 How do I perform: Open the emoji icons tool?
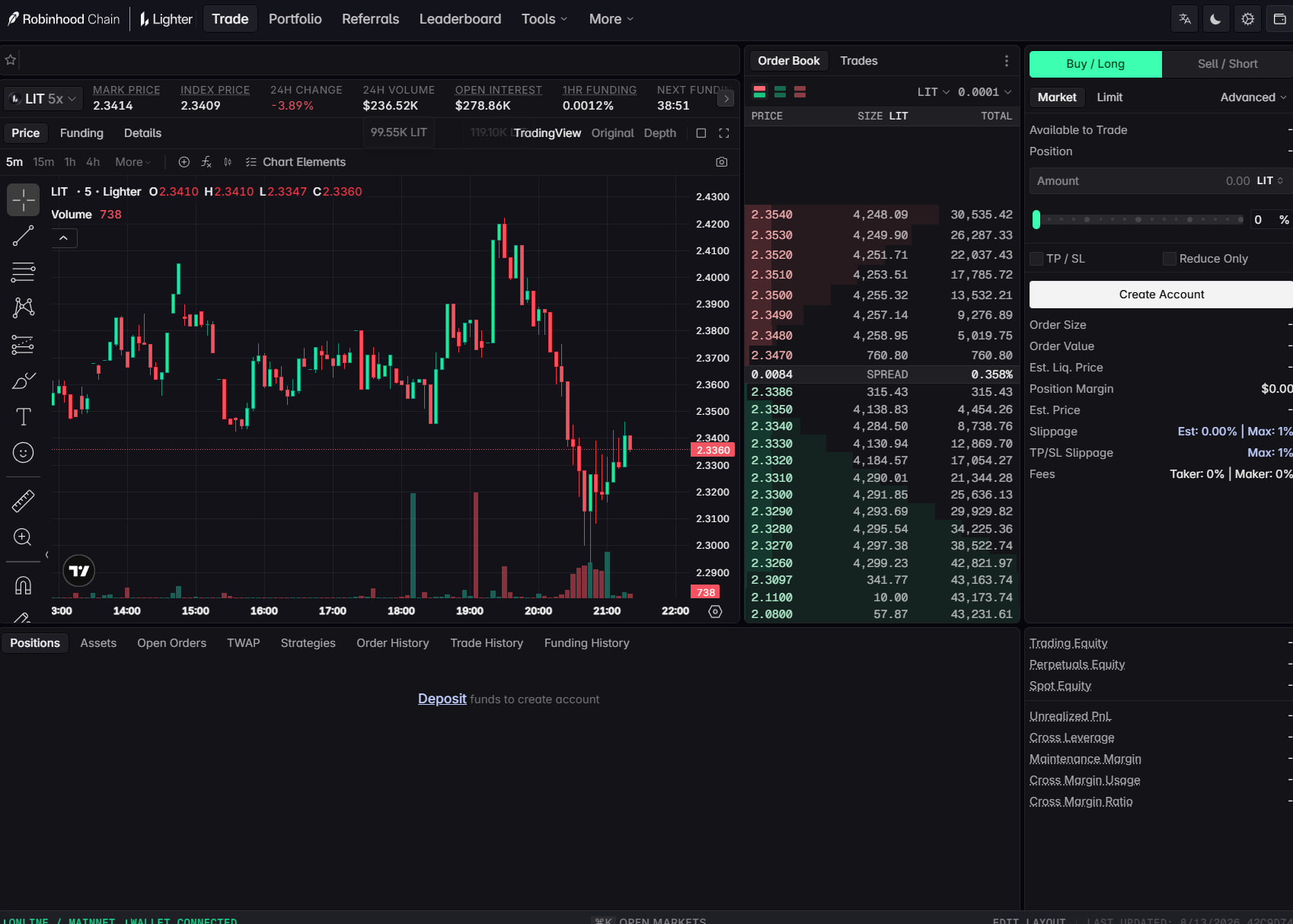pos(24,453)
